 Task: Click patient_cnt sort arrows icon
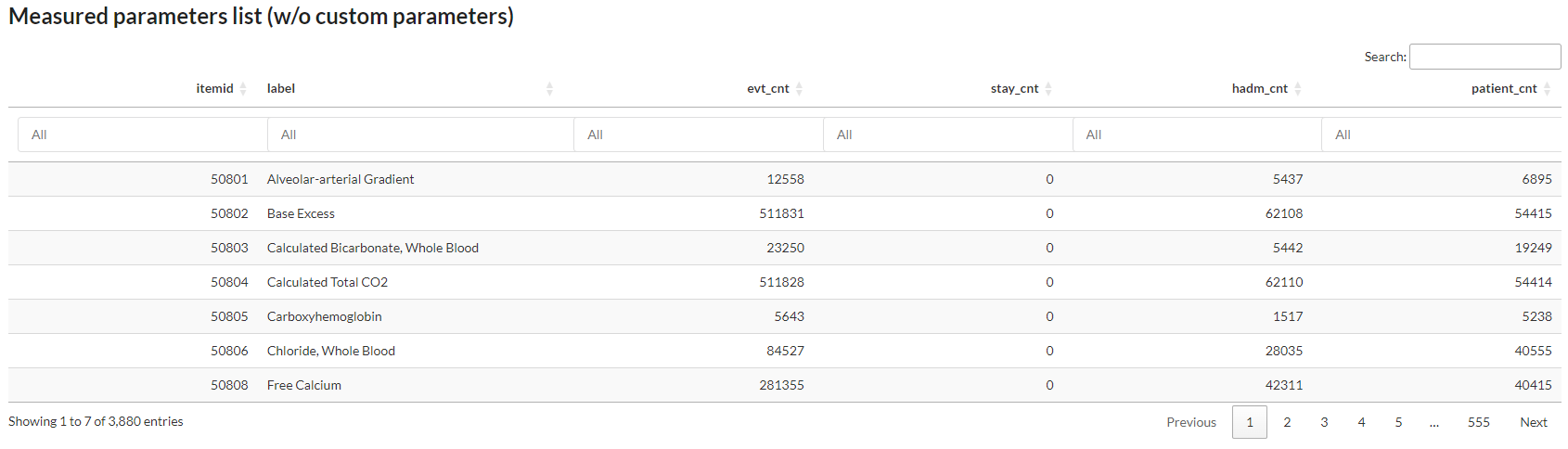click(x=1547, y=89)
